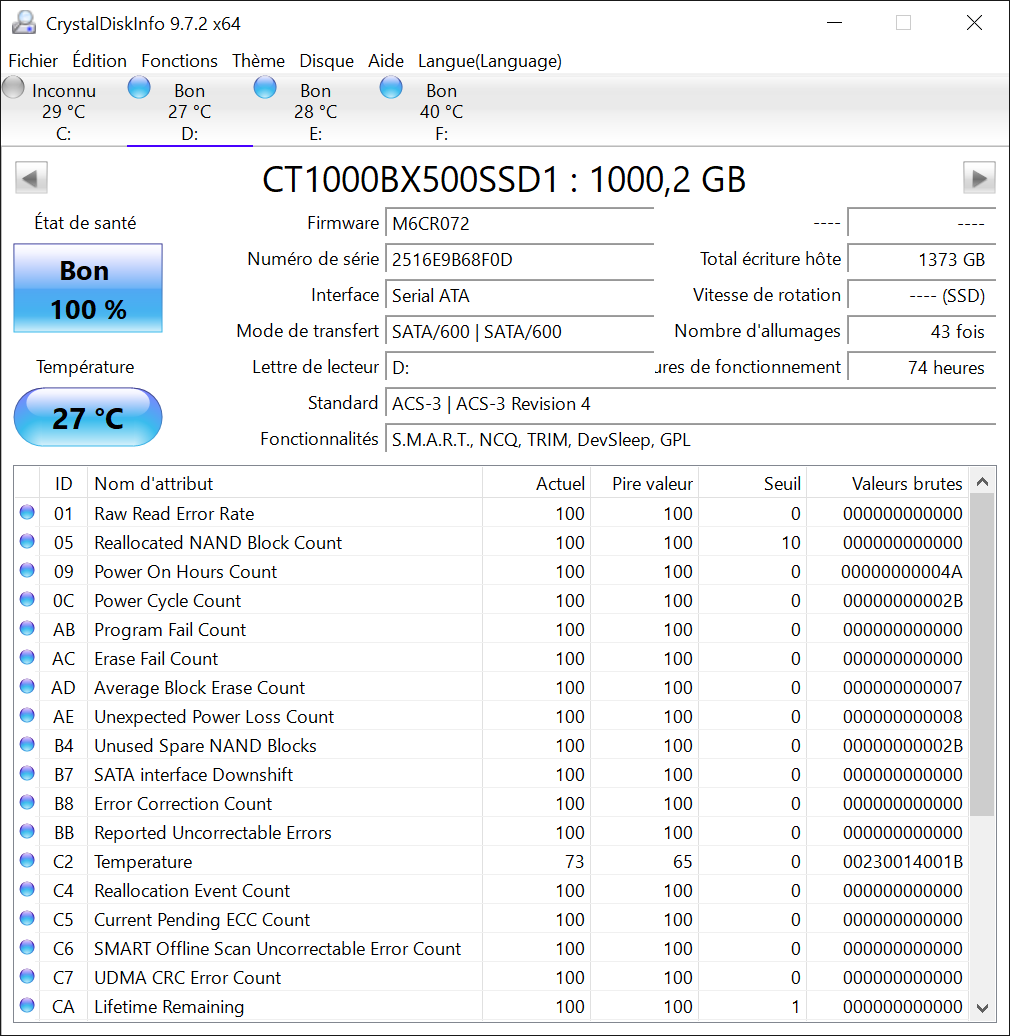Click status dot for Current Pending ECC Count
The image size is (1010, 1036).
(x=27, y=918)
